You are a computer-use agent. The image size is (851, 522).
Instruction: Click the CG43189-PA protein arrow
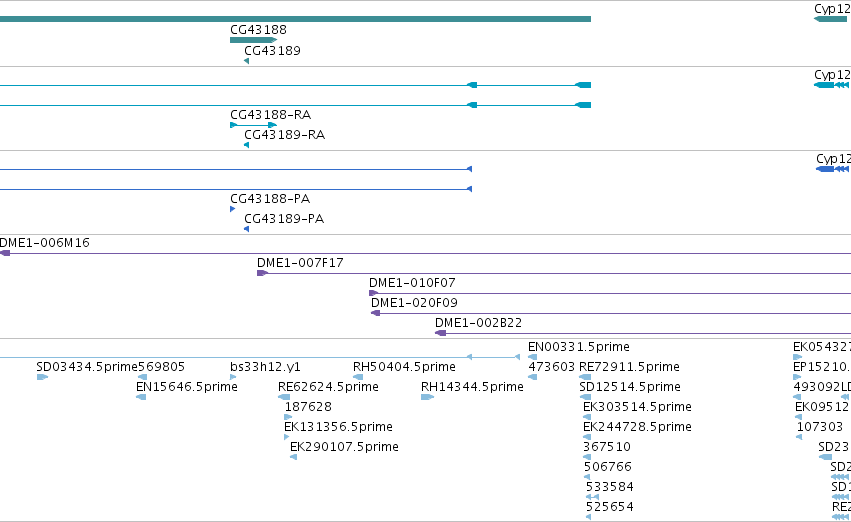coord(247,229)
